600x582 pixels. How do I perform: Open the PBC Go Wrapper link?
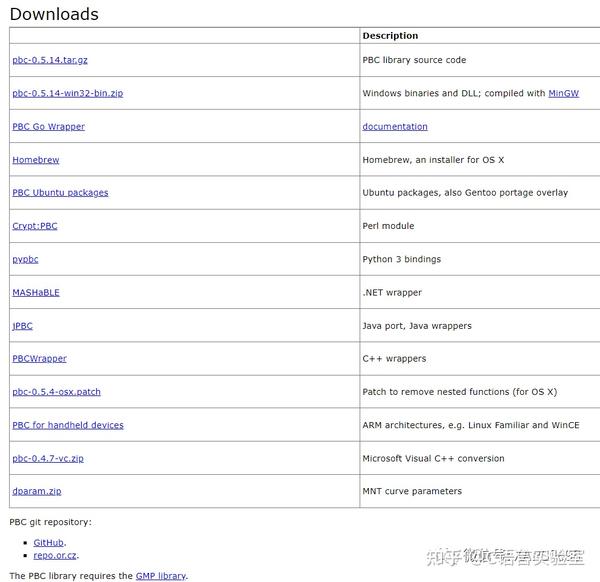point(49,127)
